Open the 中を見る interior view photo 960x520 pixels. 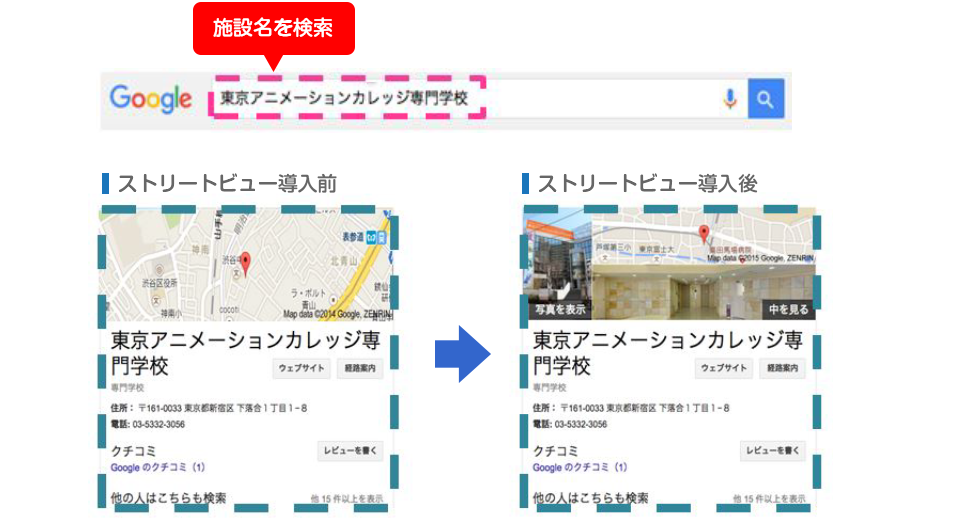[703, 292]
